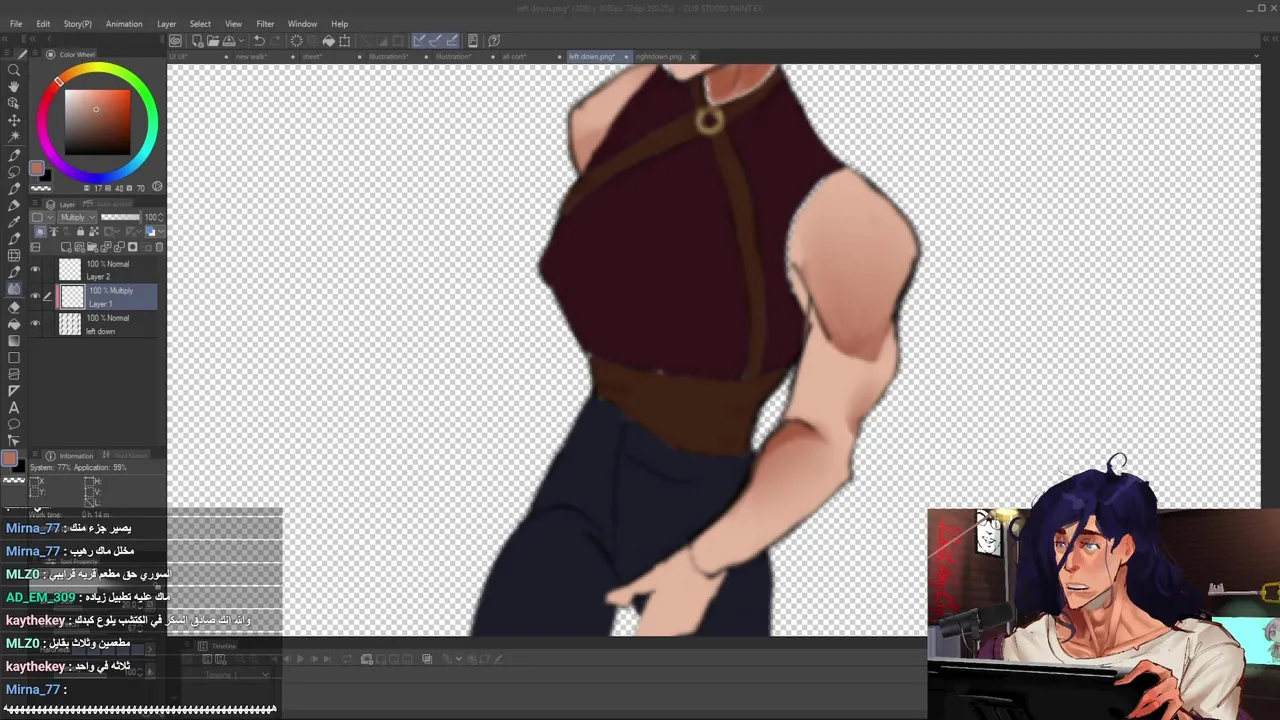Close the rightdown.png tab

click(x=693, y=57)
